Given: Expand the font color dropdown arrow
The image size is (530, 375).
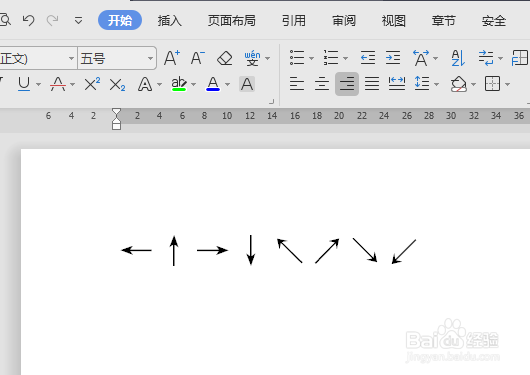Looking at the screenshot, I should pyautogui.click(x=227, y=84).
